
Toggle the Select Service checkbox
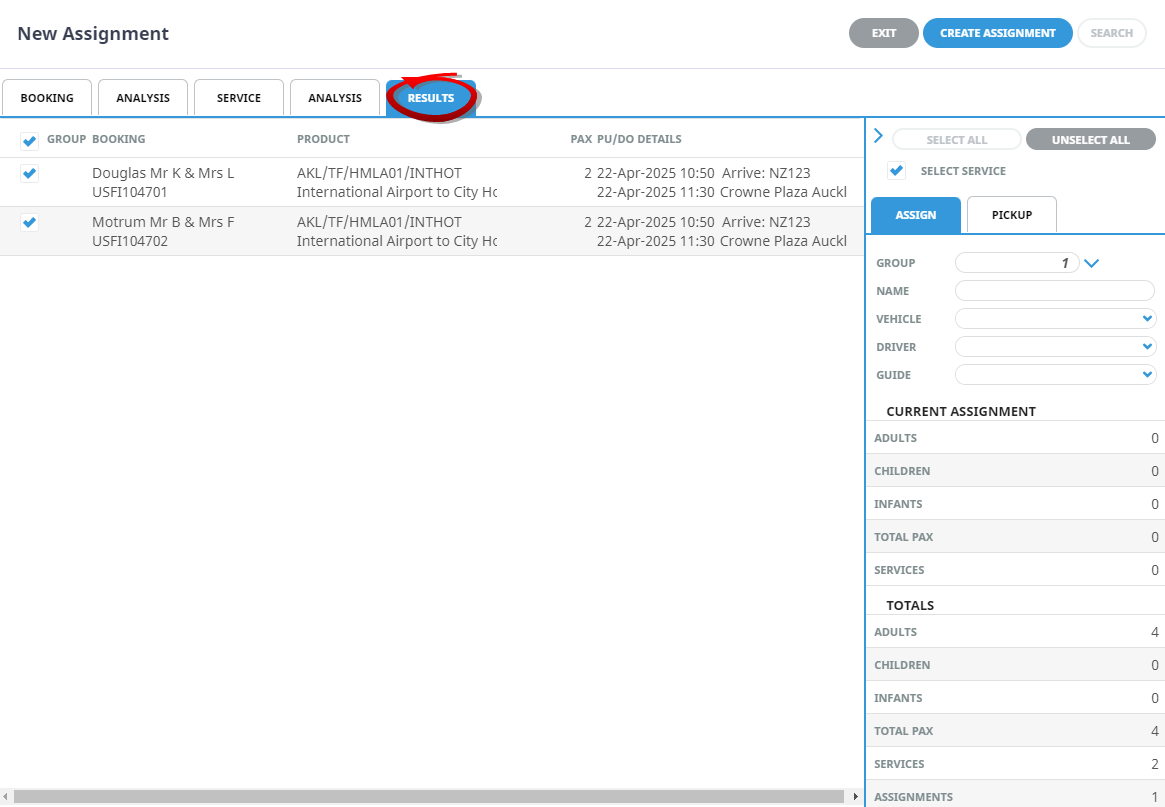tap(897, 171)
